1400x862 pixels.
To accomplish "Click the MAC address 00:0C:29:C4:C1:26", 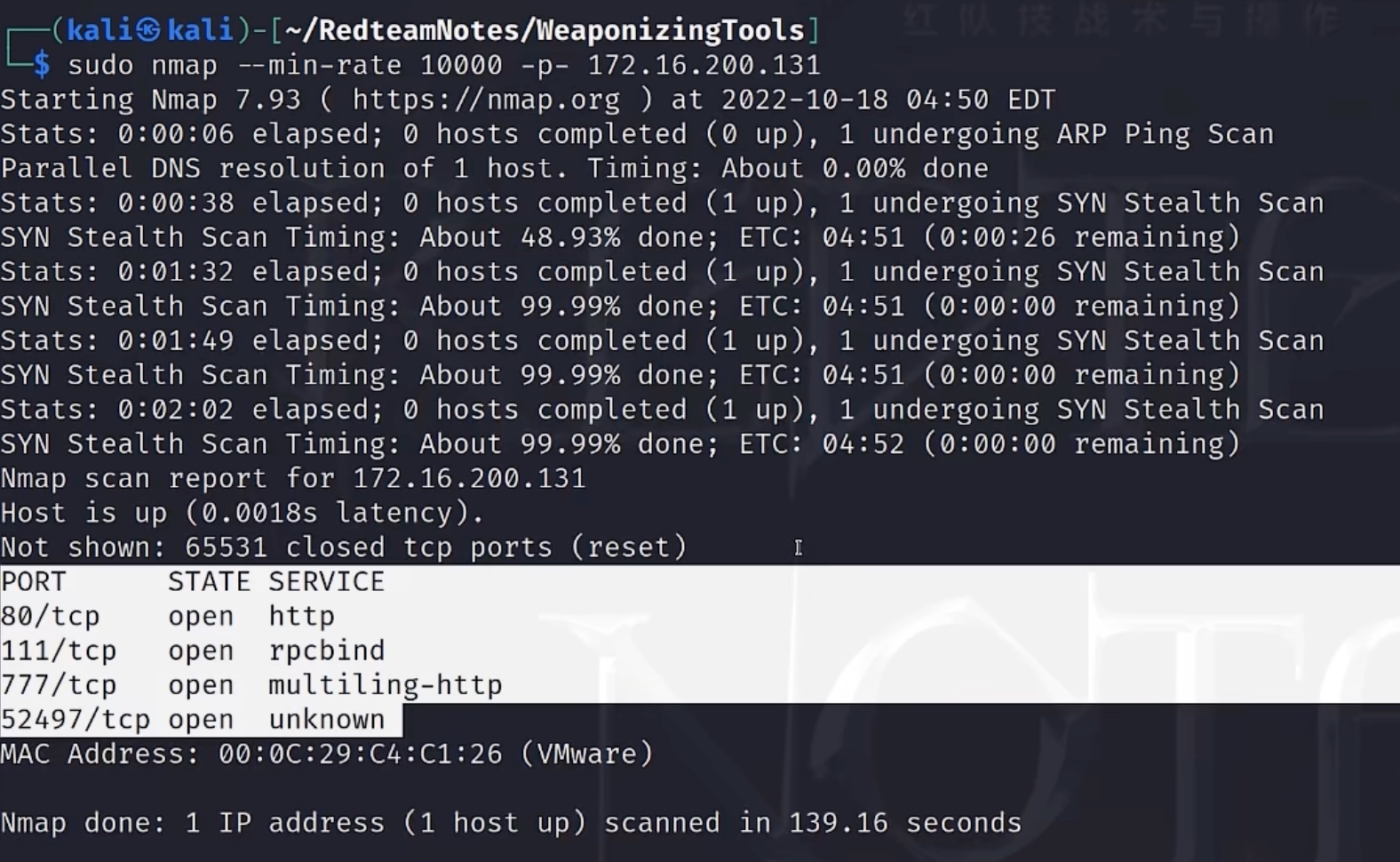I will tap(360, 754).
